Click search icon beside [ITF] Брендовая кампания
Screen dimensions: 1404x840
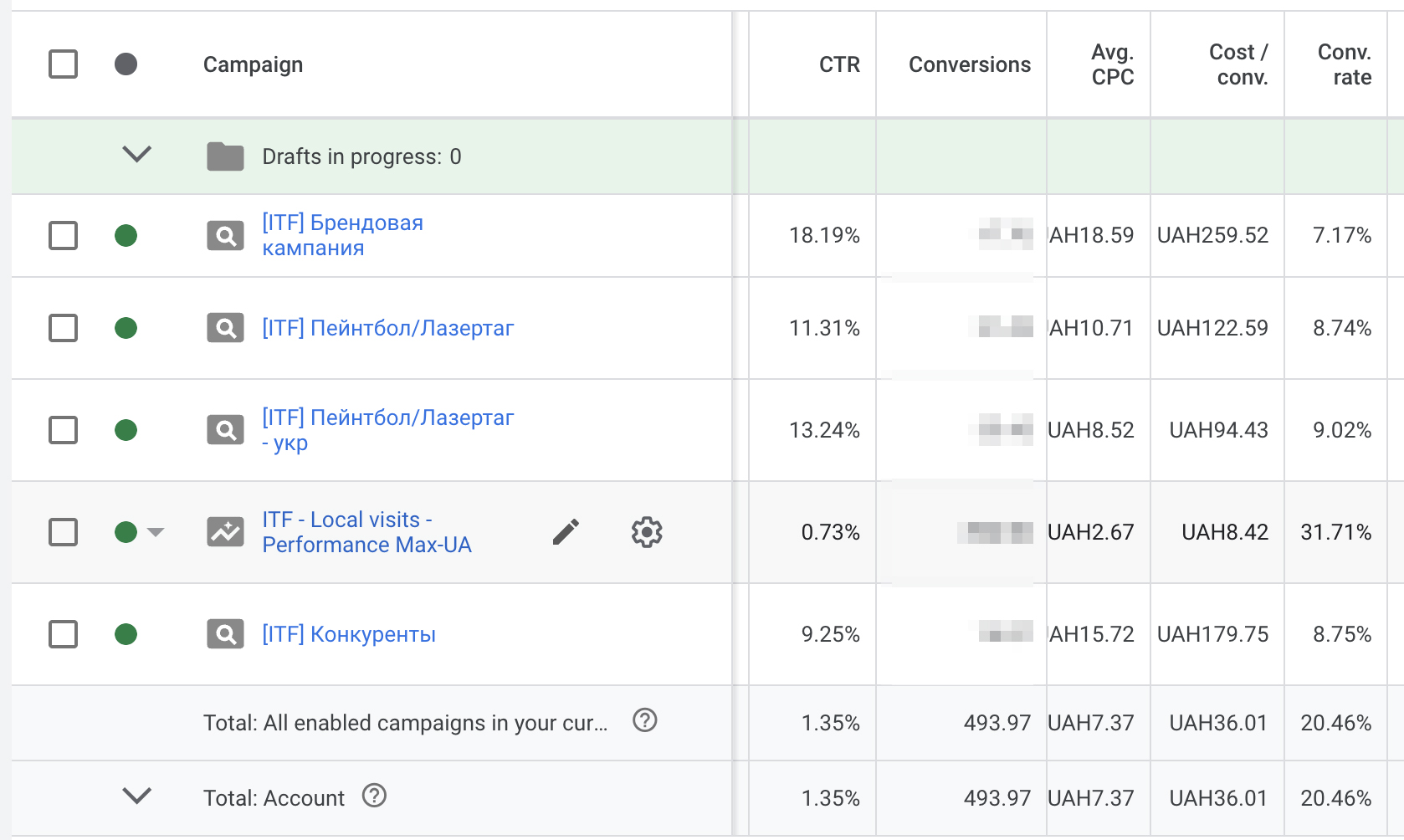coord(225,236)
